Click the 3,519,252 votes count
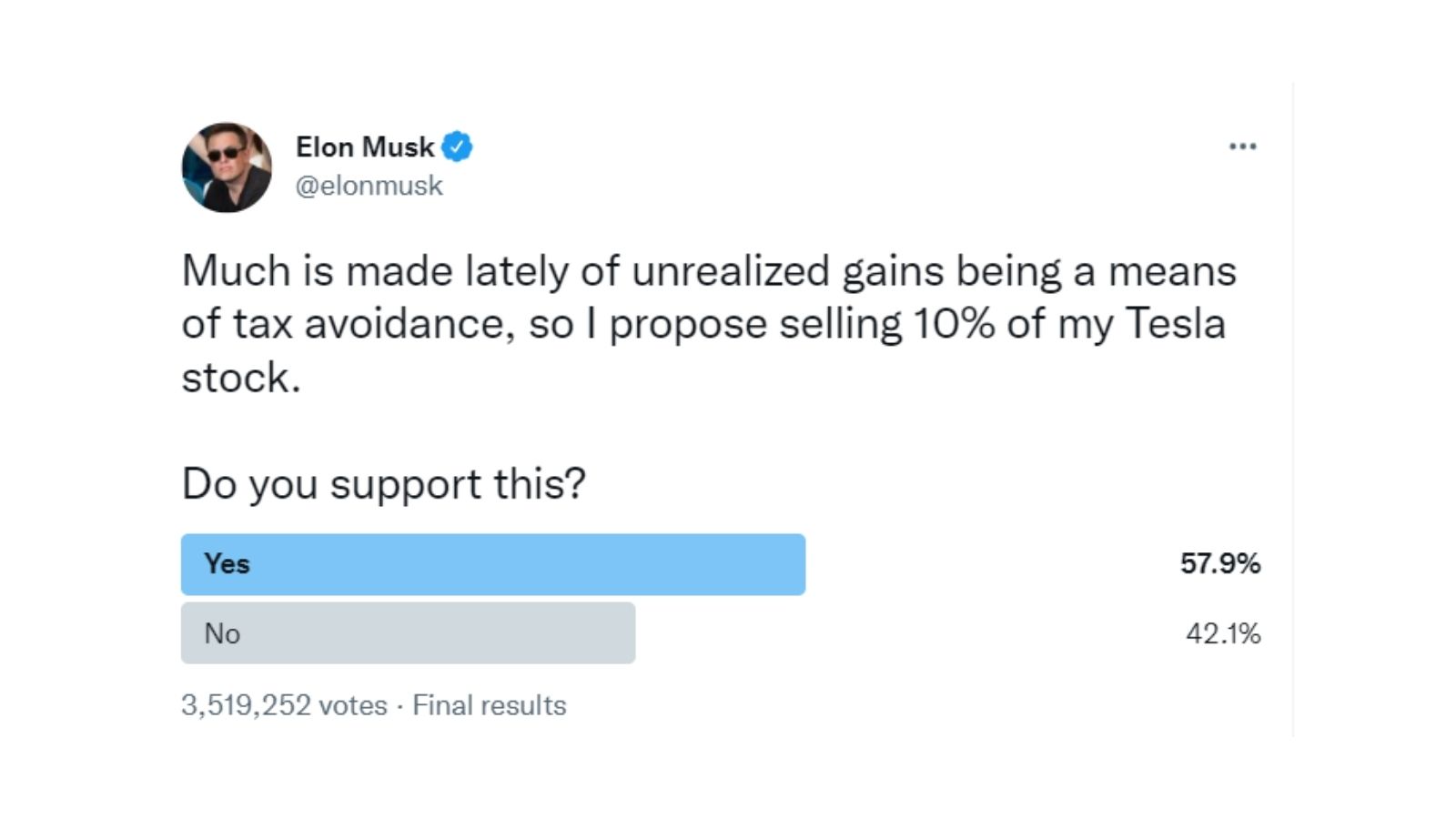The image size is (1456, 819). 284,705
